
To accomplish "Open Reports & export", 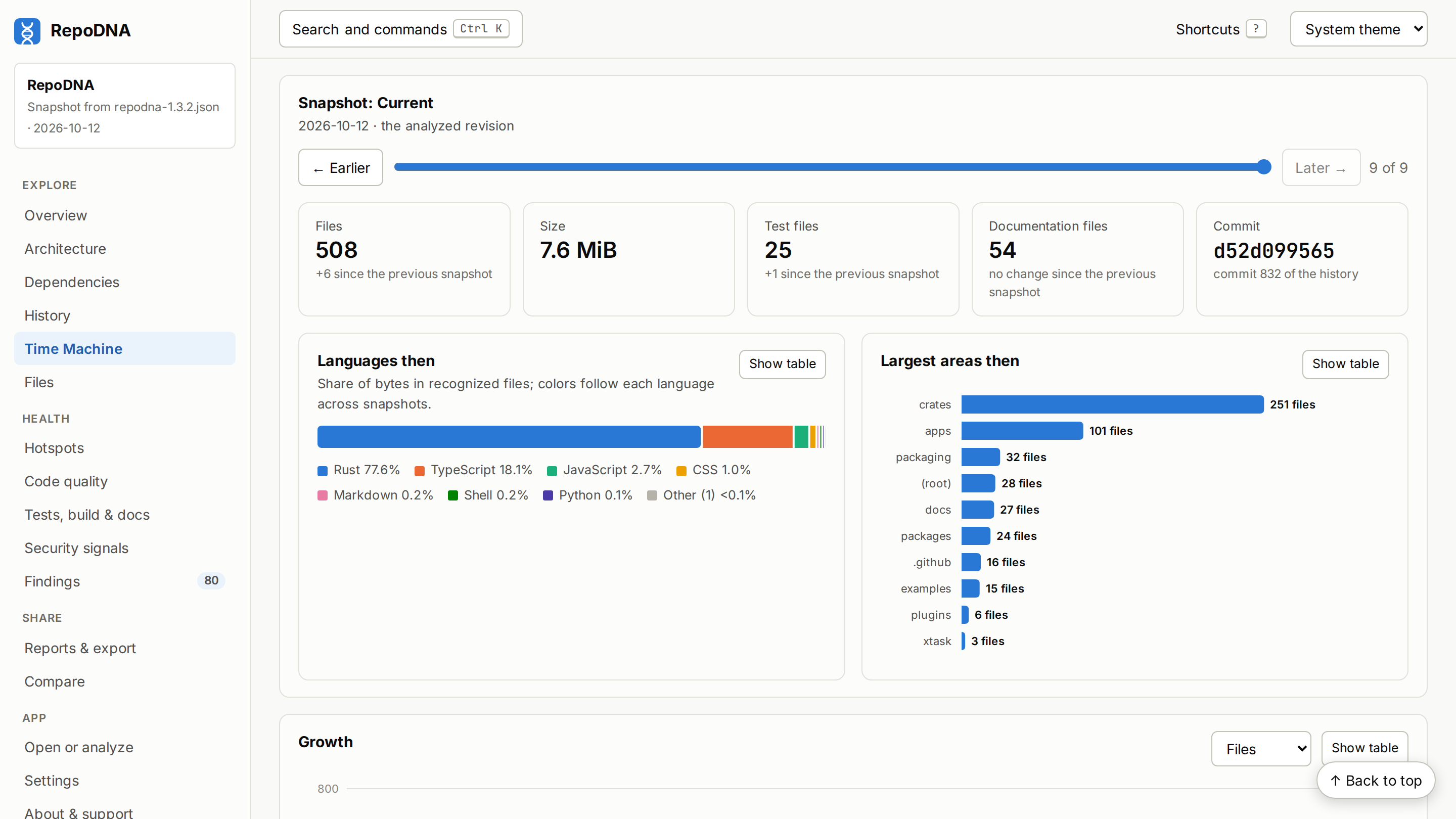I will pyautogui.click(x=124, y=648).
